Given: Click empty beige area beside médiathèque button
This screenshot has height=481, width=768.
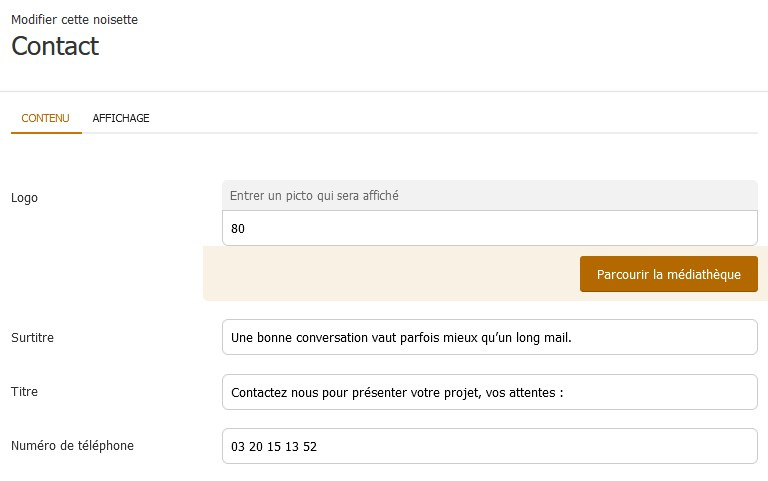Looking at the screenshot, I should [x=390, y=274].
